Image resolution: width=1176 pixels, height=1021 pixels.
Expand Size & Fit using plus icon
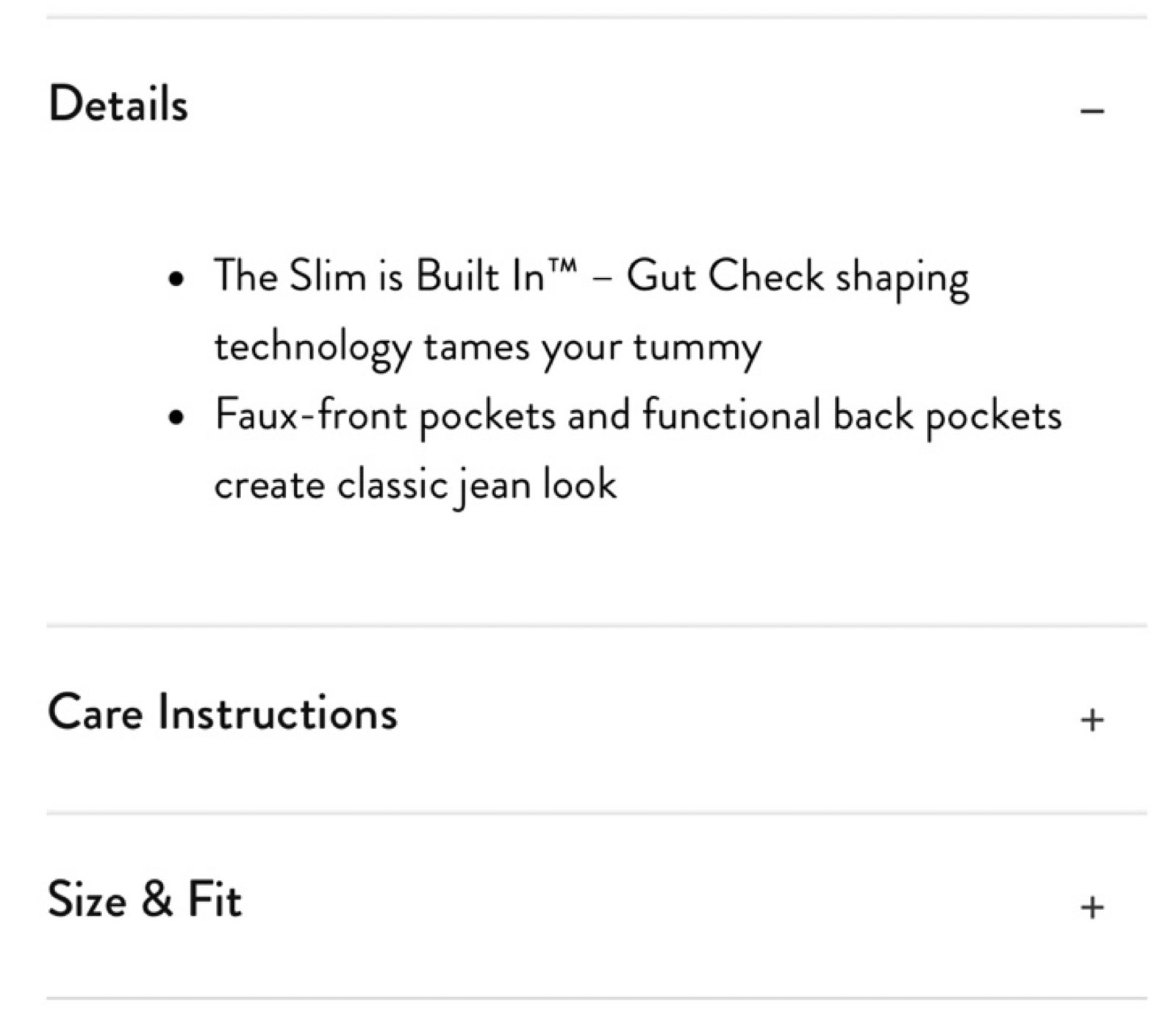[1092, 907]
